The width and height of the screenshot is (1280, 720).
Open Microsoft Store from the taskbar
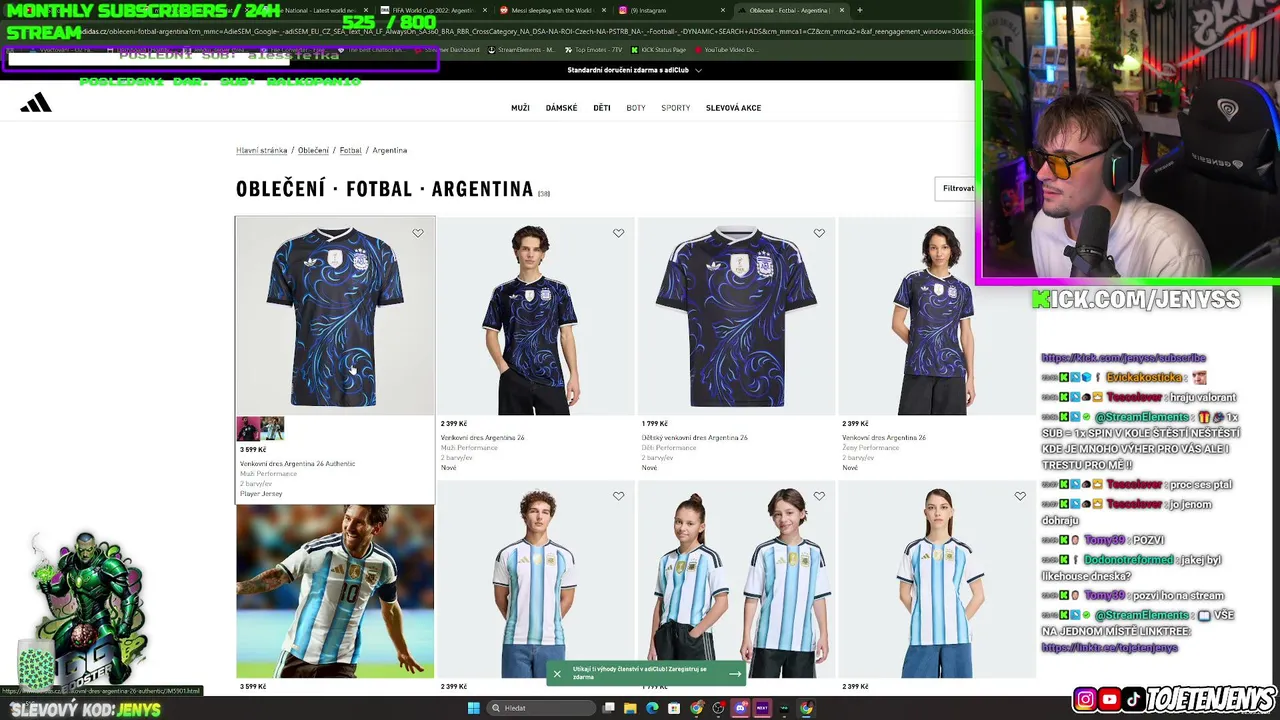674,708
